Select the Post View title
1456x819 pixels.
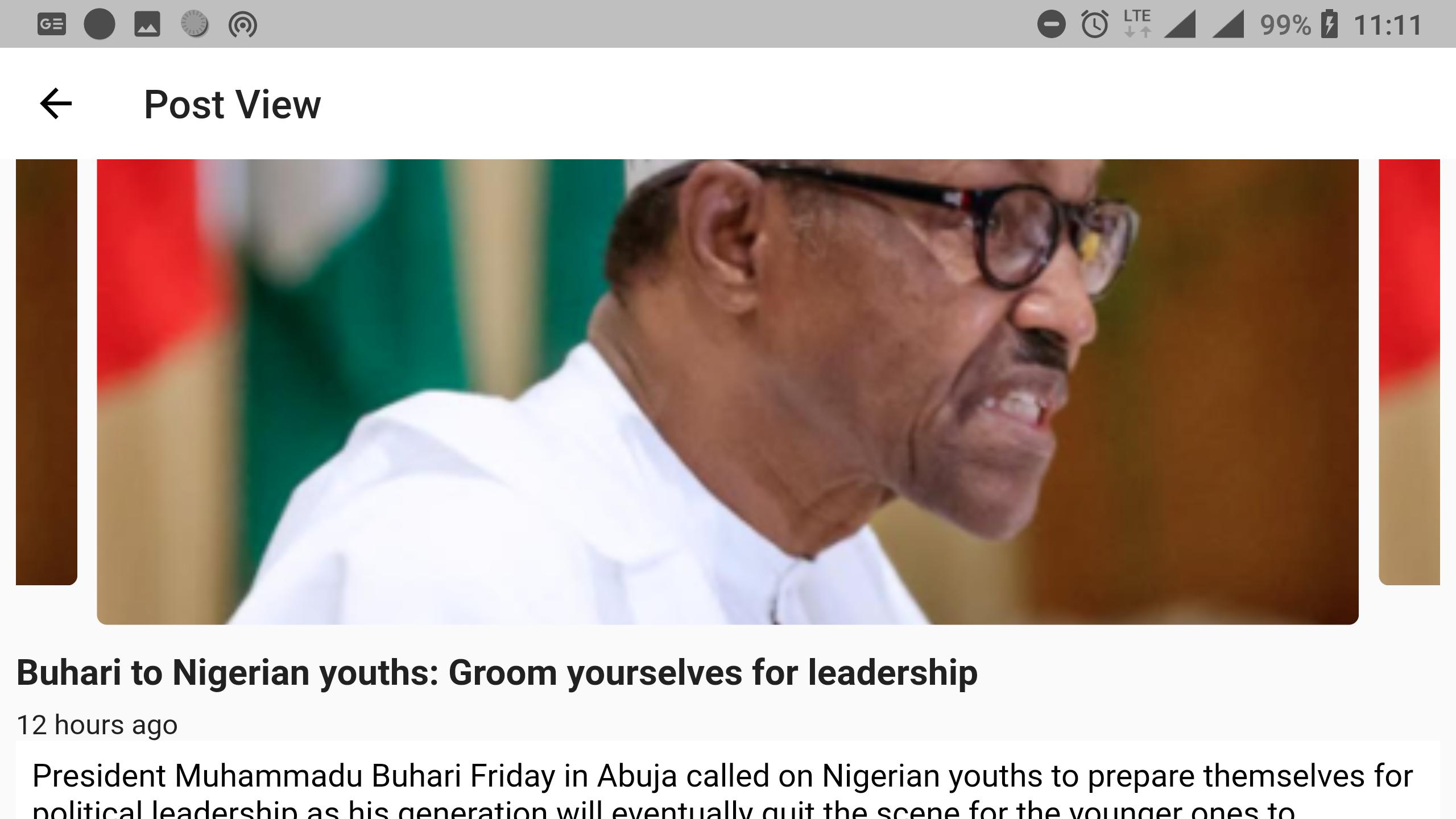click(232, 105)
